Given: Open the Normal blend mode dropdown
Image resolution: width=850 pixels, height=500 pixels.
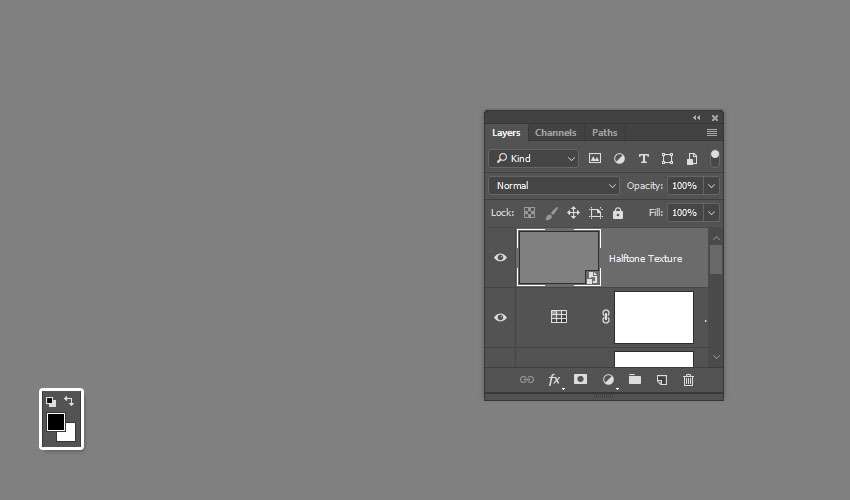Looking at the screenshot, I should point(555,186).
